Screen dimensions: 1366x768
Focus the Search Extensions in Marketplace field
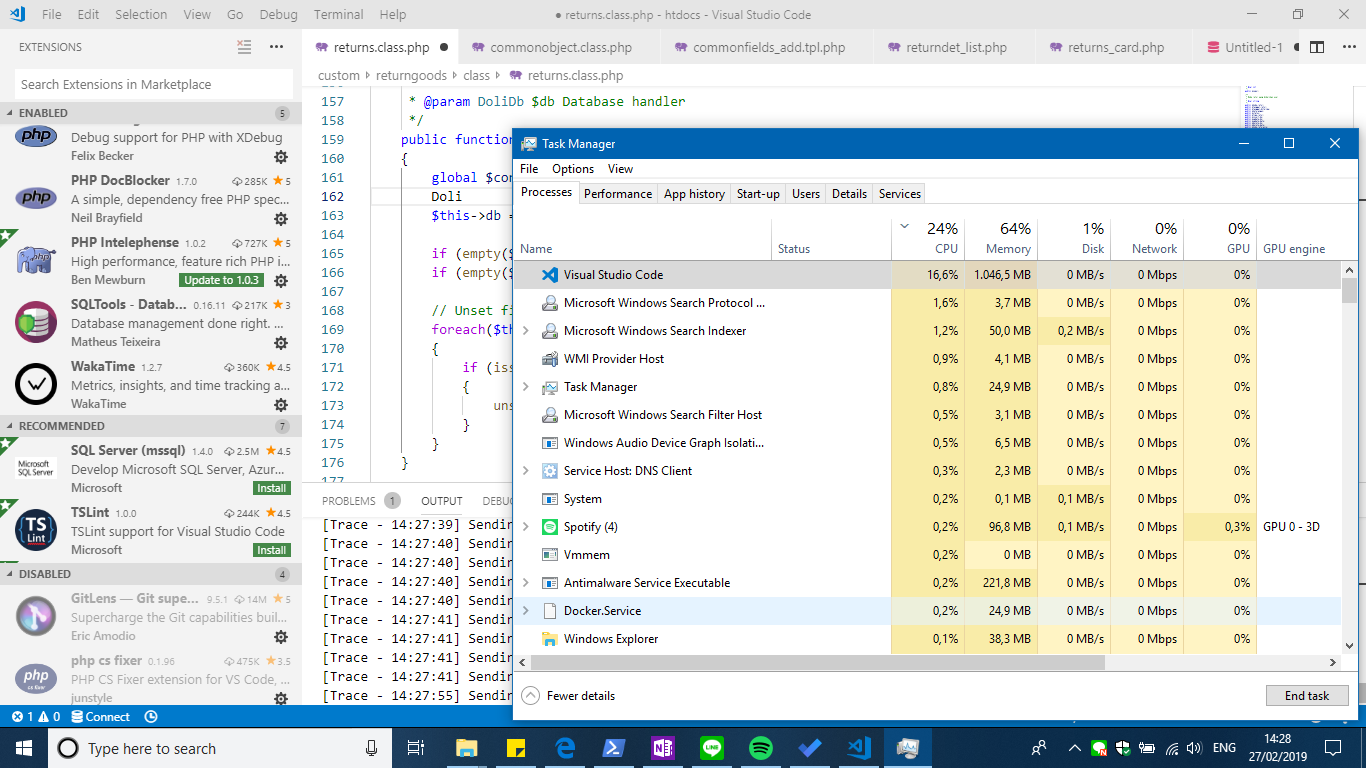(154, 85)
